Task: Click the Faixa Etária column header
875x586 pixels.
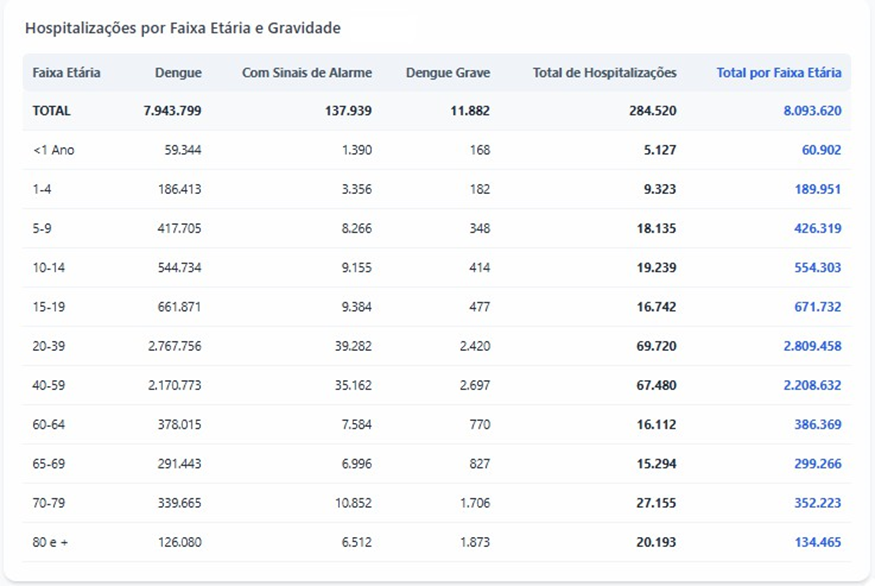Action: point(66,73)
